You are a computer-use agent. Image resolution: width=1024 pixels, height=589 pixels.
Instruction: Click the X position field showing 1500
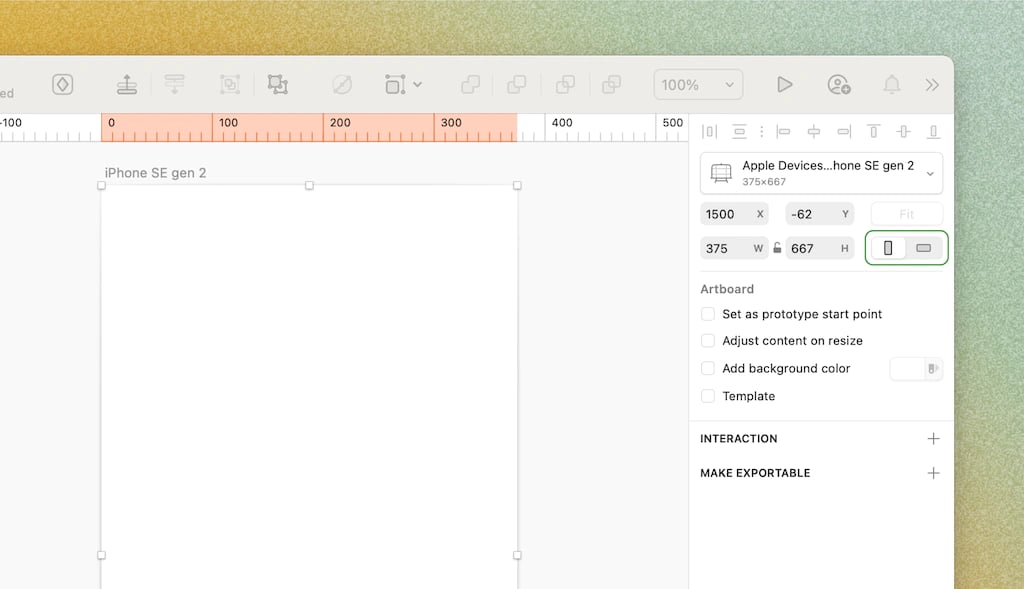click(734, 214)
